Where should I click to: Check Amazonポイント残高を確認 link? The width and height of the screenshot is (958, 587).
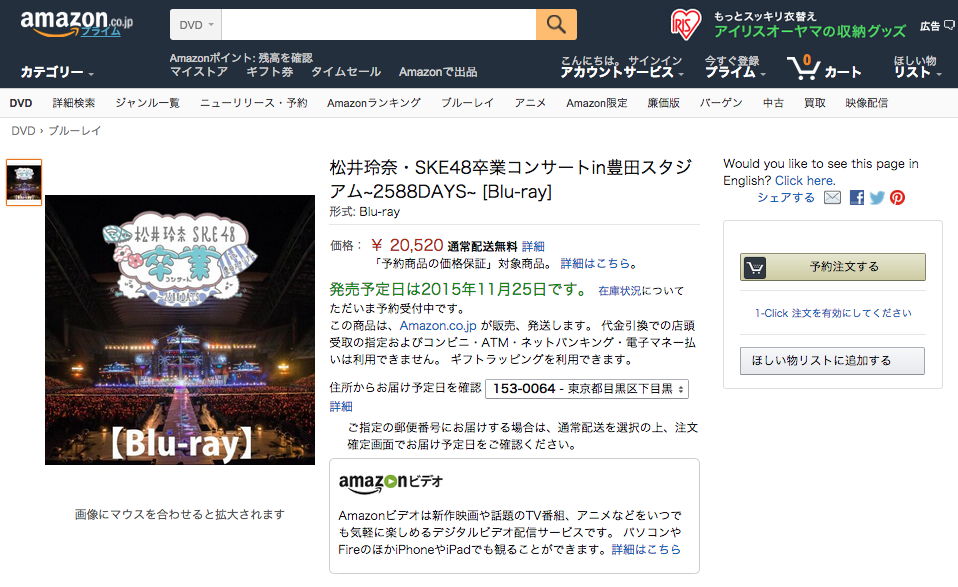pyautogui.click(x=241, y=58)
